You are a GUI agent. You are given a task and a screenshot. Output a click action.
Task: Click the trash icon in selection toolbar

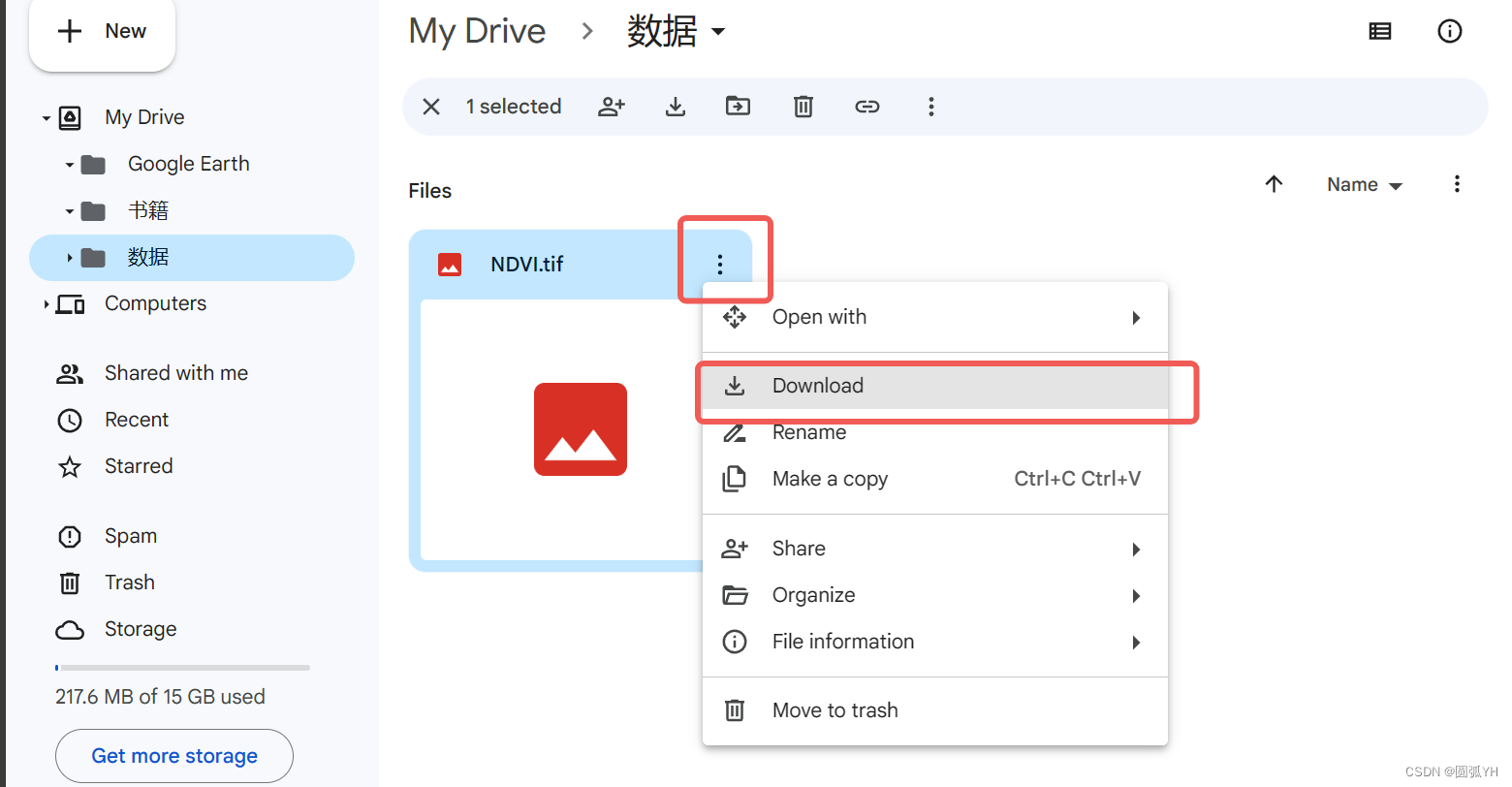(x=803, y=107)
